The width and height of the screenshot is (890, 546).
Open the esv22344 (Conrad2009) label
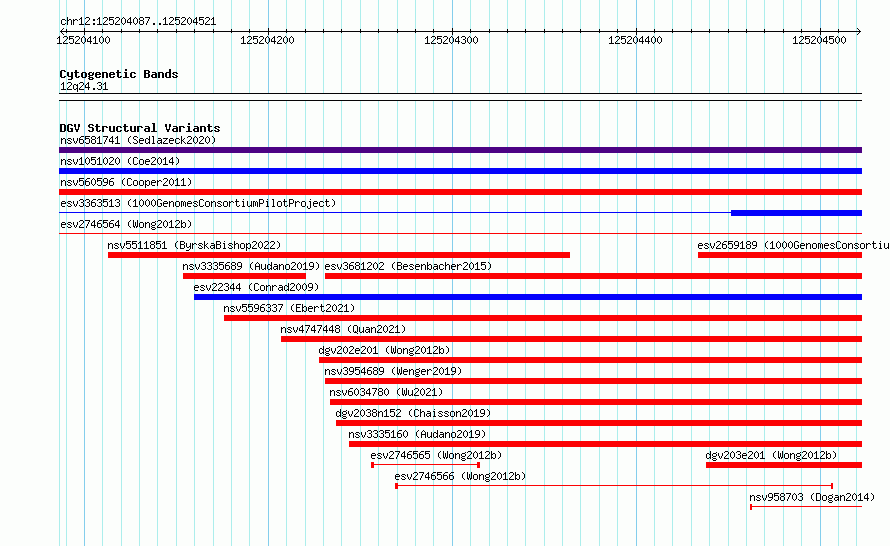(x=256, y=287)
